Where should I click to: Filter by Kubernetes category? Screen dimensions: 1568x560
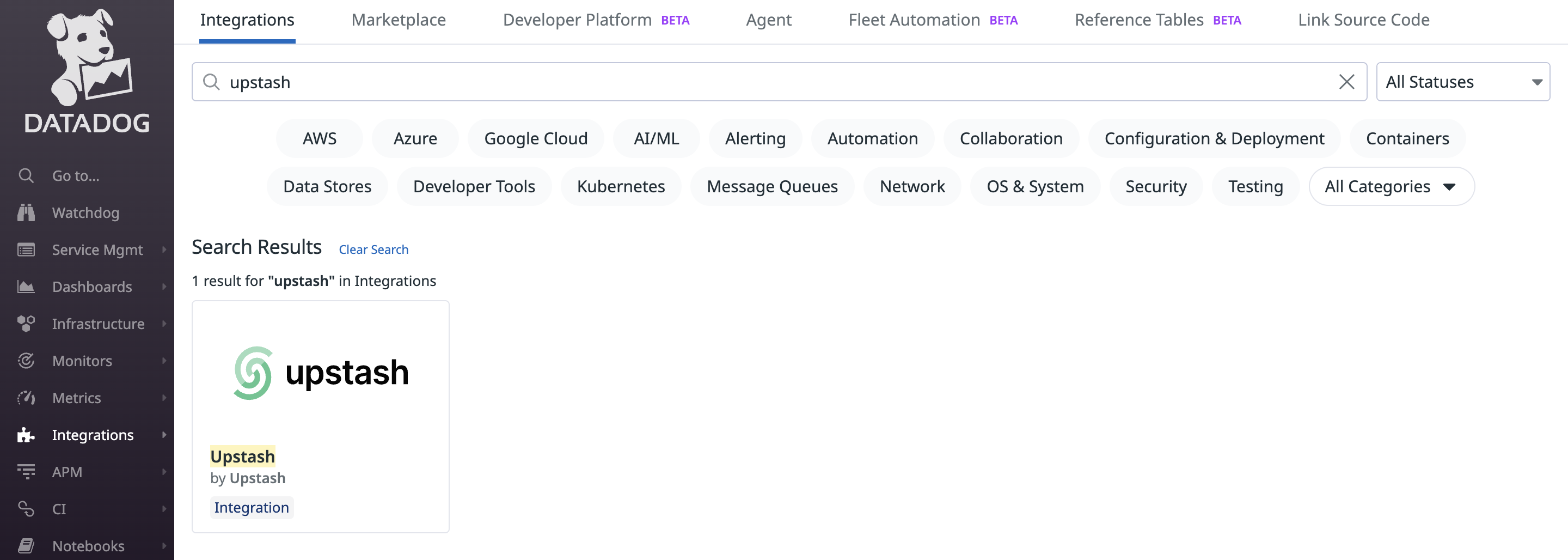point(621,186)
